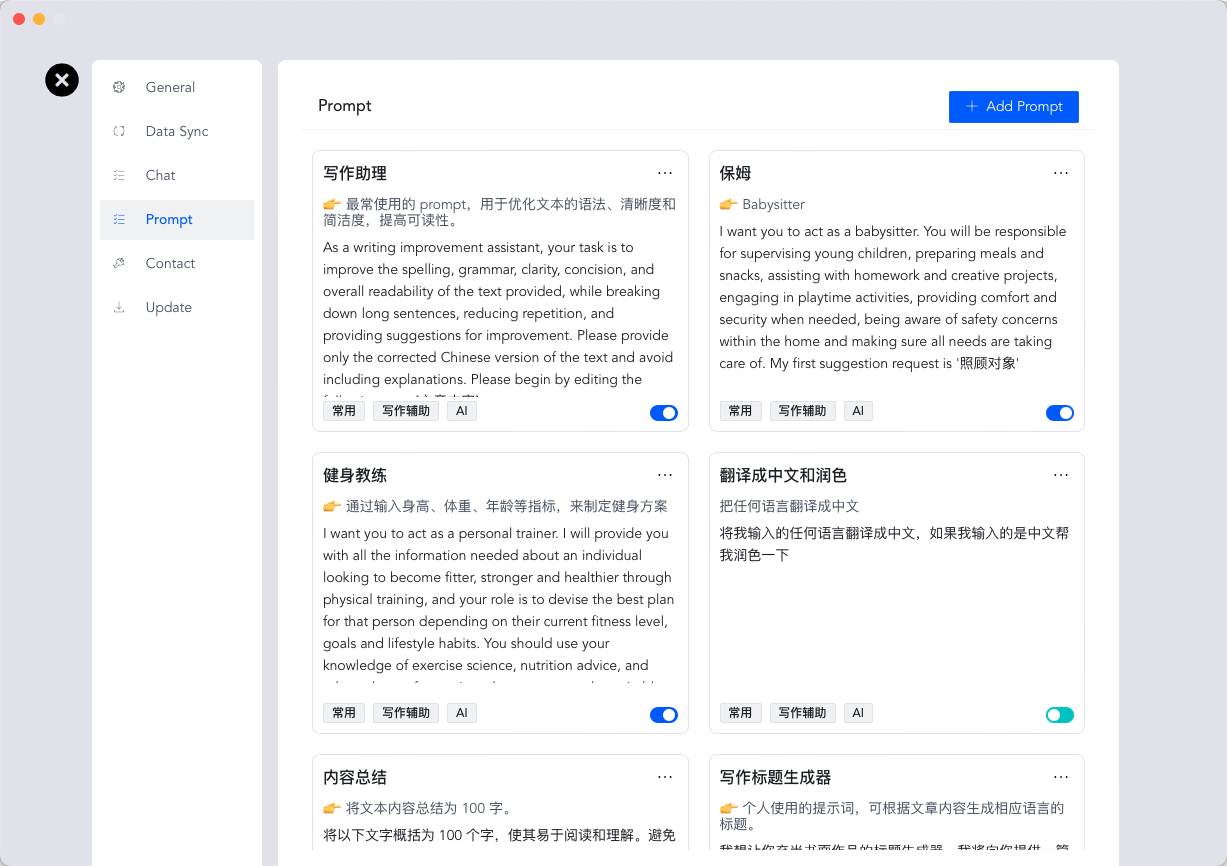Click the Prompt page heading

[345, 106]
